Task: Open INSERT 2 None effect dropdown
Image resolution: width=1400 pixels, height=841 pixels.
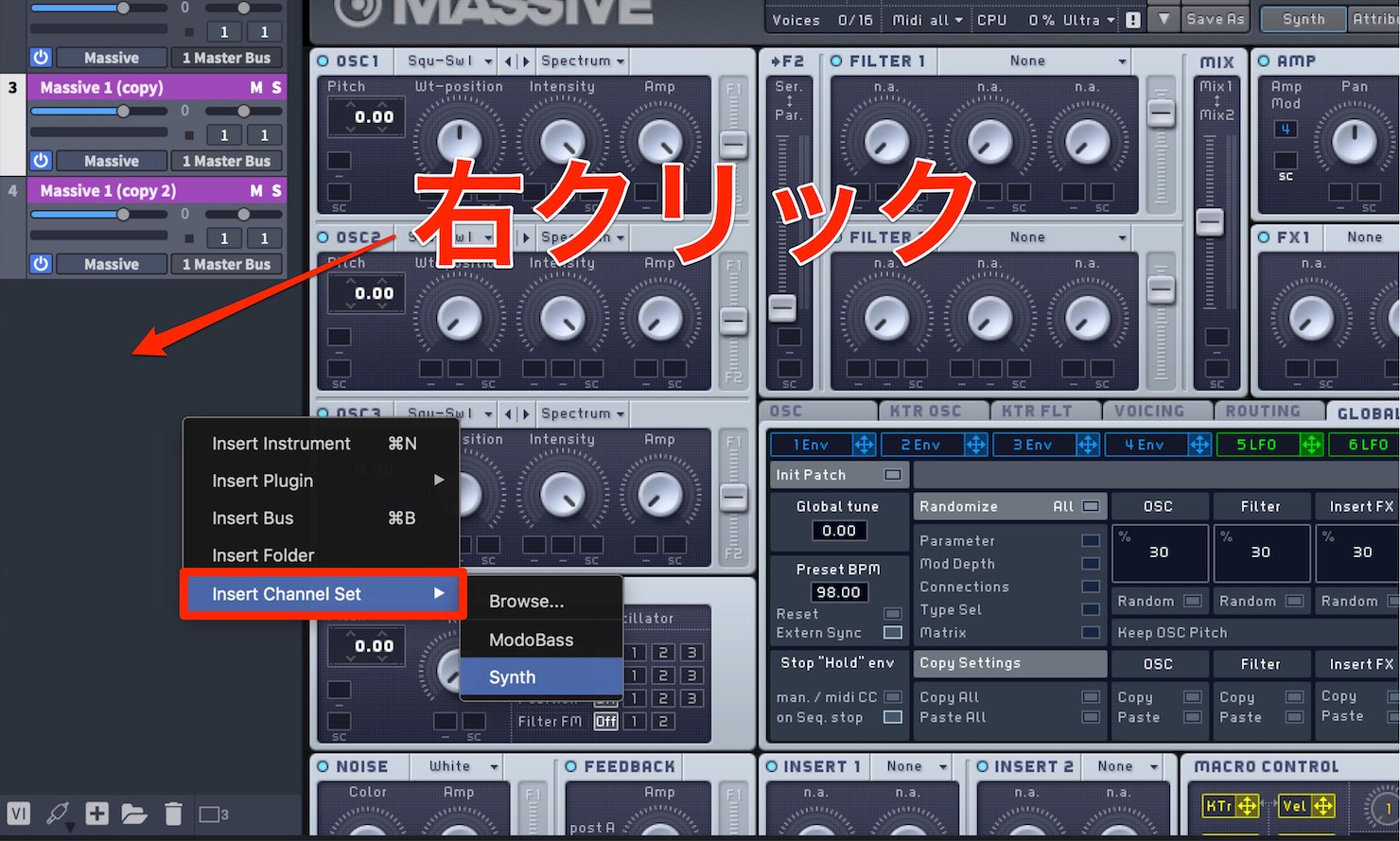Action: pyautogui.click(x=1128, y=766)
